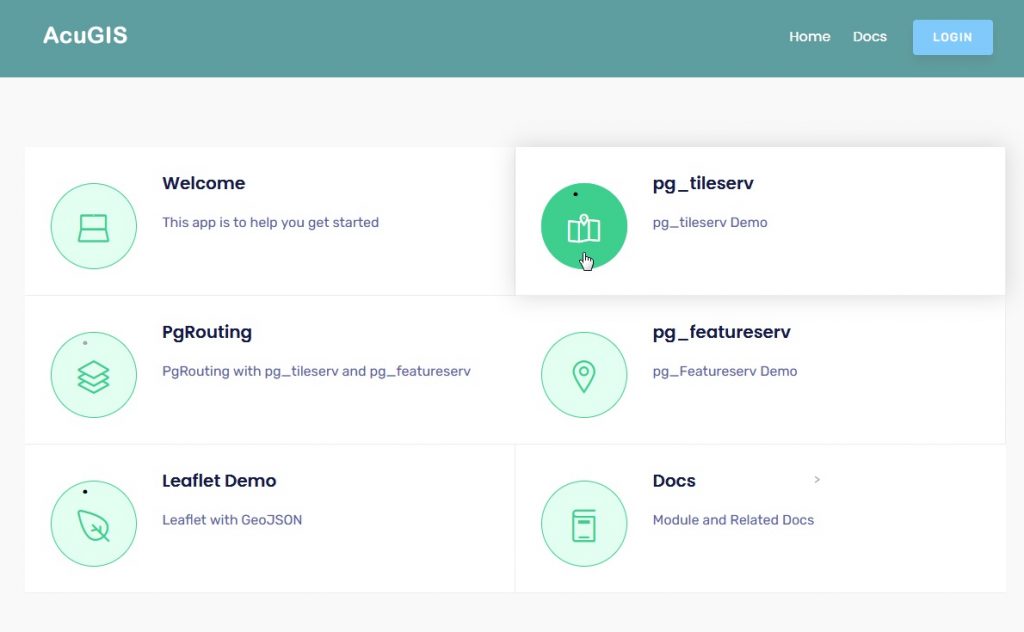Open the pg_featureserv heading

click(x=721, y=332)
